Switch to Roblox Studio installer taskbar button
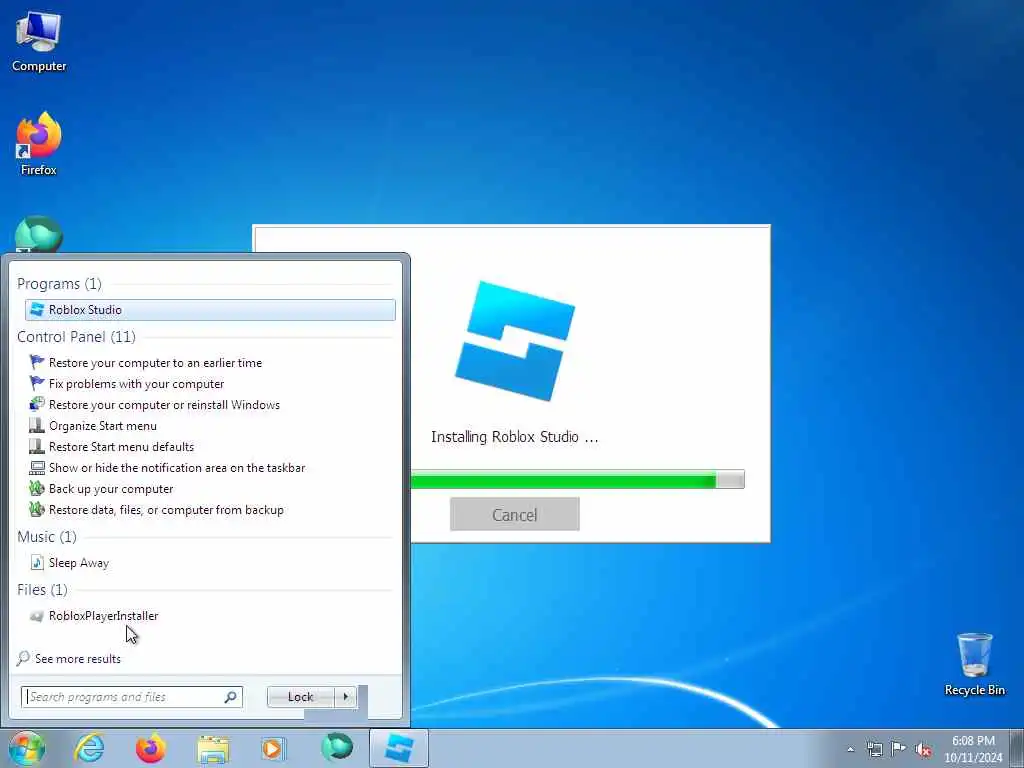 coord(399,748)
